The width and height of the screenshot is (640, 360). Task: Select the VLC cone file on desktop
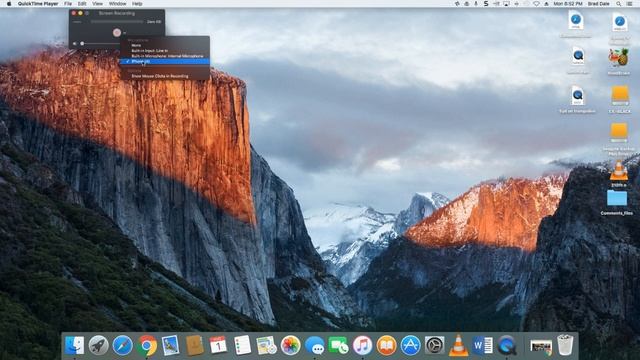point(619,171)
